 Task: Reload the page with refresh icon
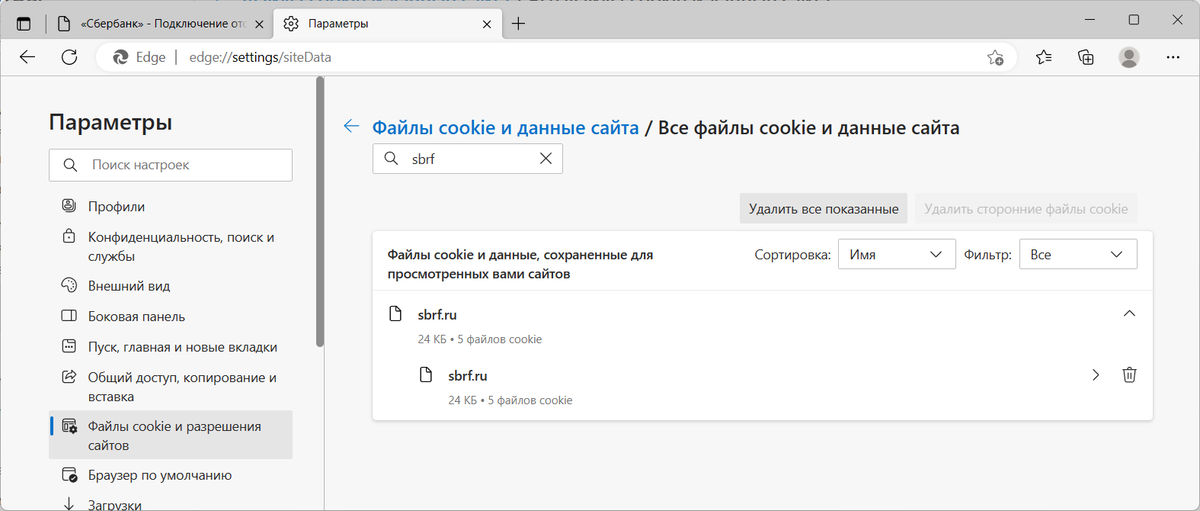pyautogui.click(x=69, y=57)
